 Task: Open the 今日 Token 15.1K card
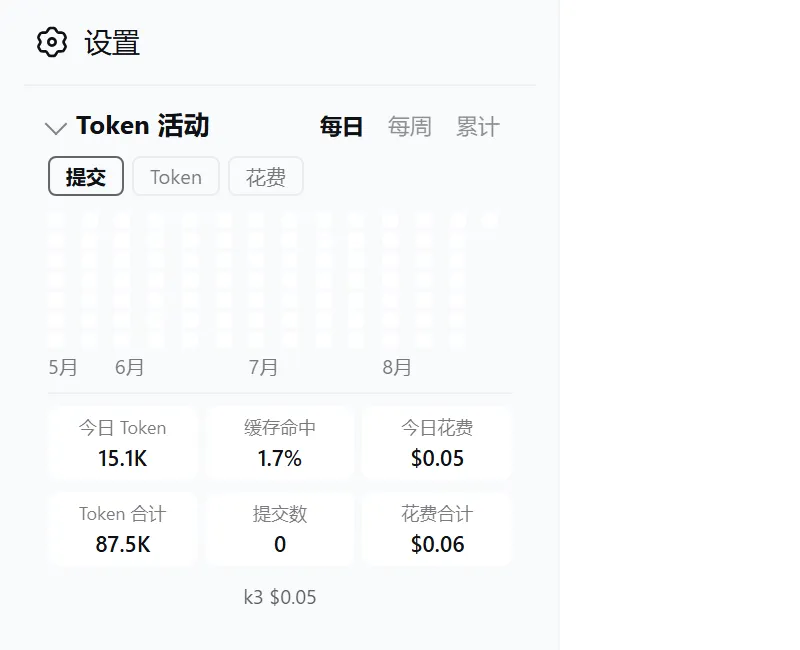tap(122, 443)
